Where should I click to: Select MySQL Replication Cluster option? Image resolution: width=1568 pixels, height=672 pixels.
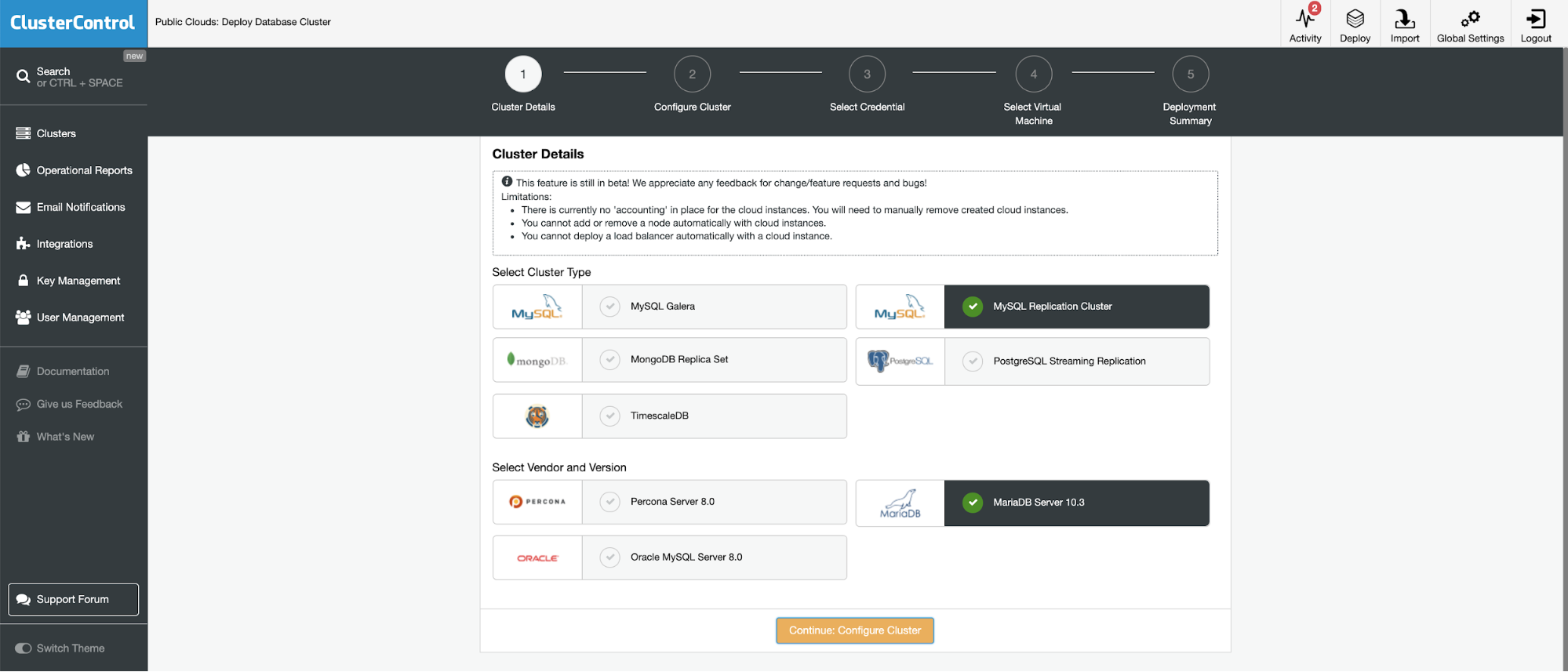1032,307
